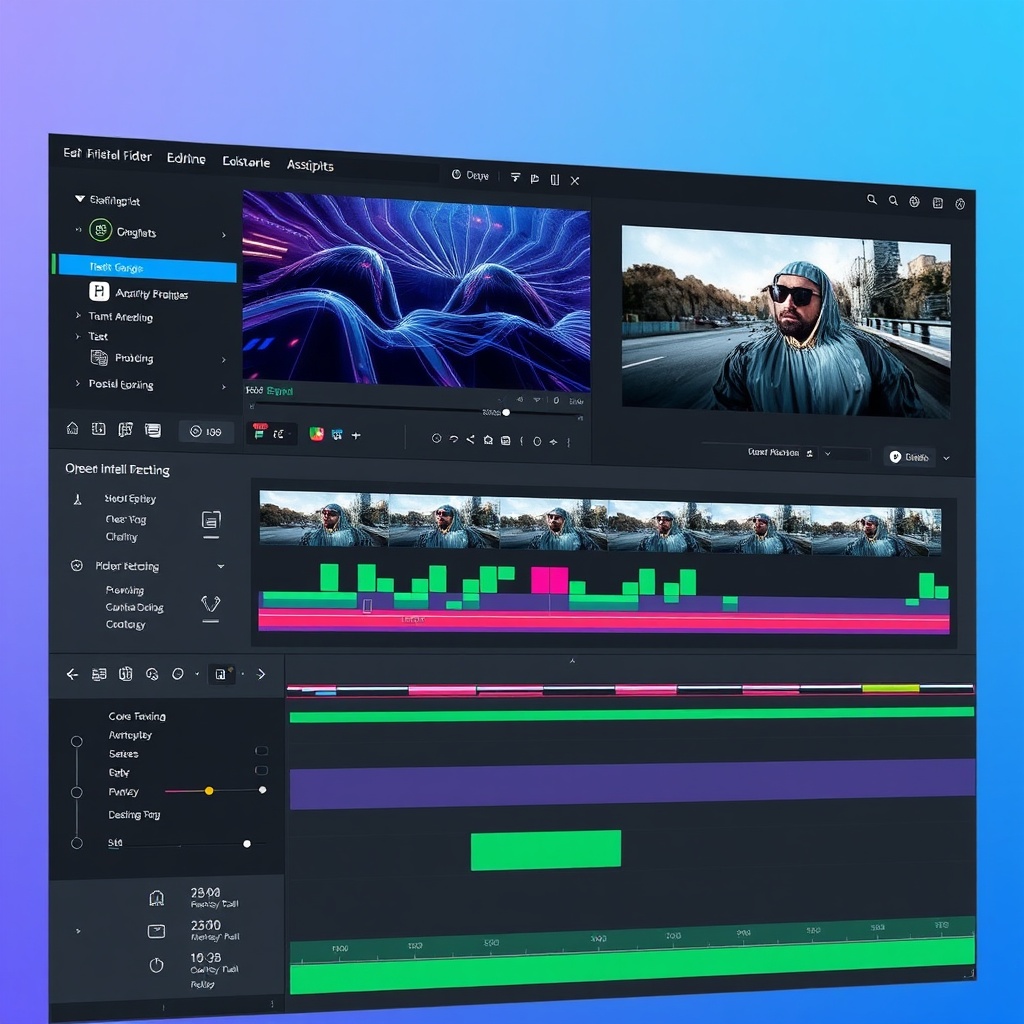
Task: Select the short green clip below the purple track
Action: point(546,850)
